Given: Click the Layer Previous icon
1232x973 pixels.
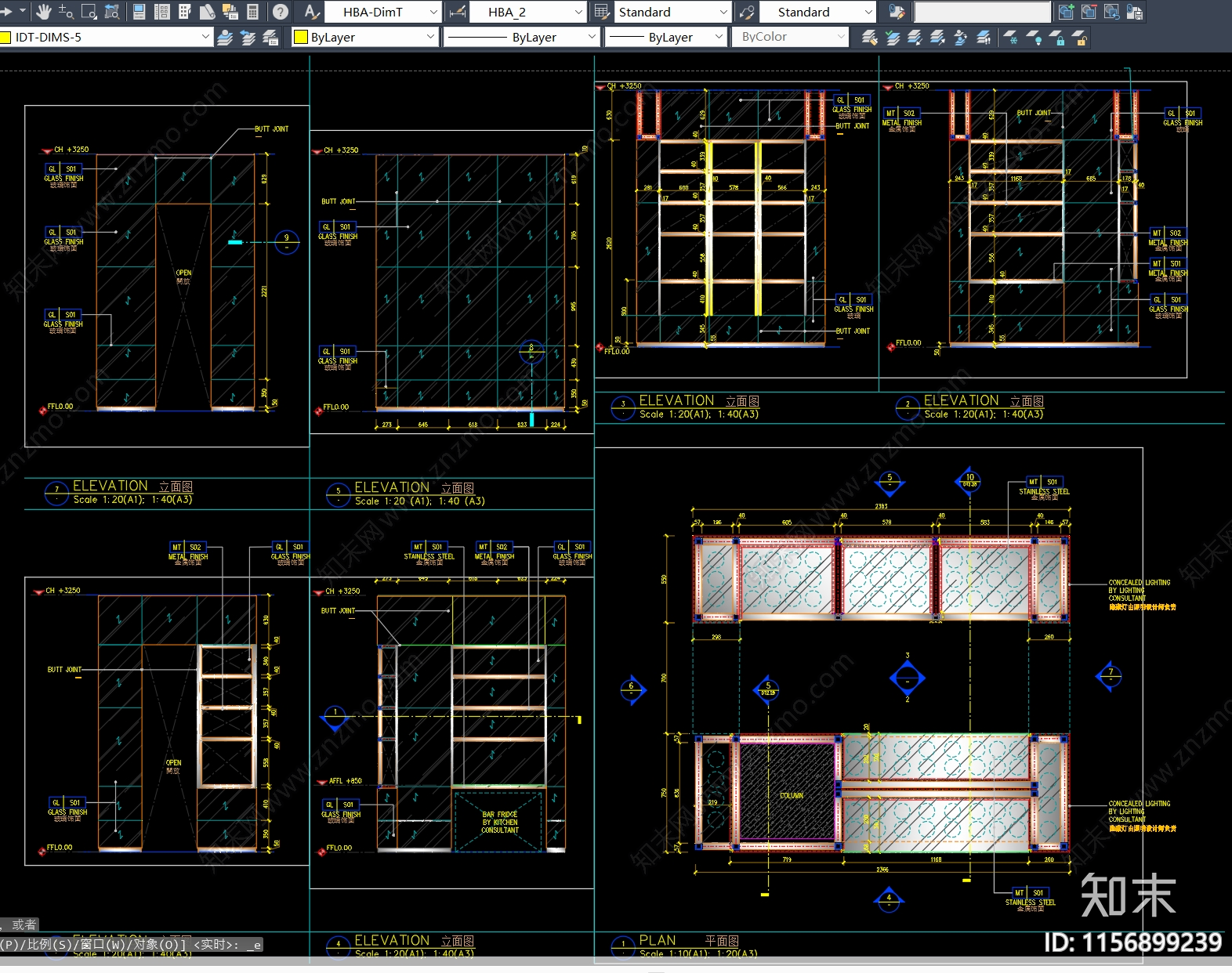Looking at the screenshot, I should pyautogui.click(x=248, y=37).
